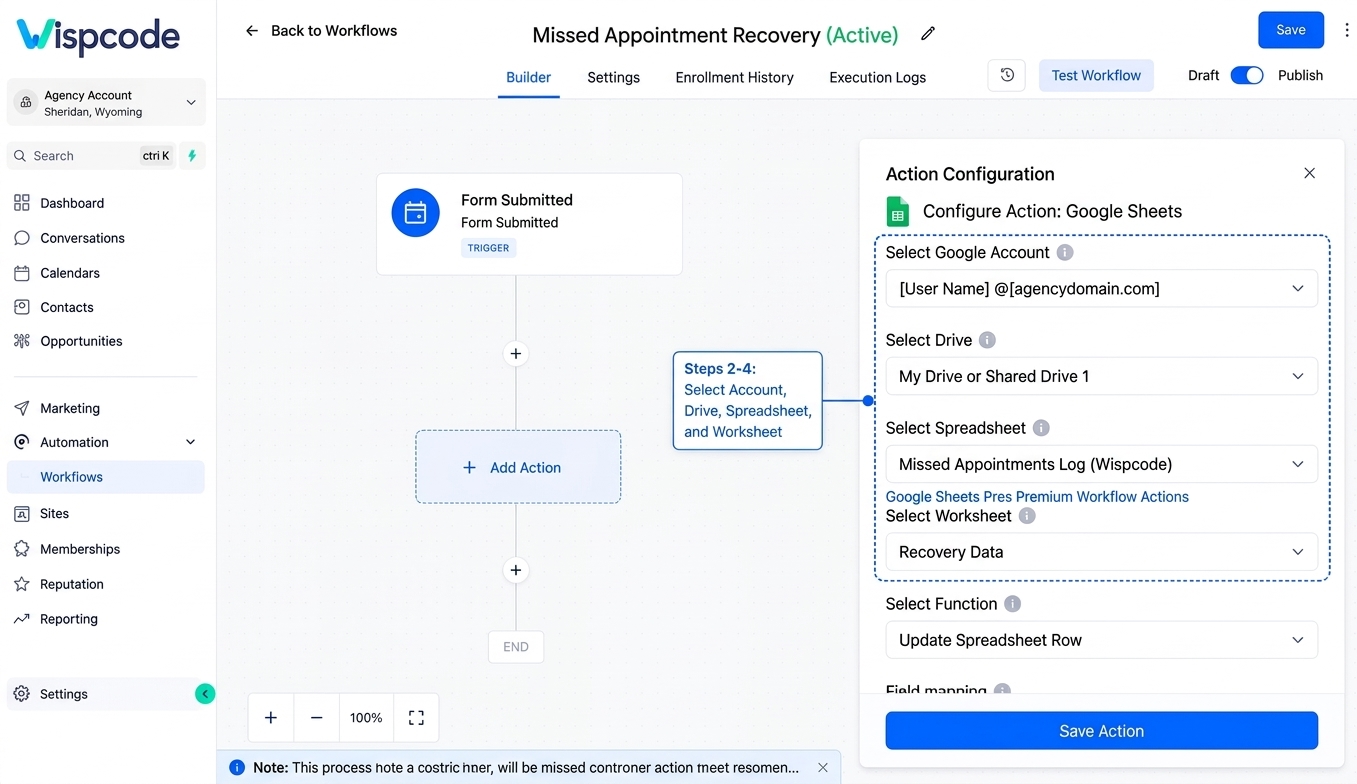Click the Calendars icon in sidebar
1357x784 pixels.
click(x=22, y=273)
